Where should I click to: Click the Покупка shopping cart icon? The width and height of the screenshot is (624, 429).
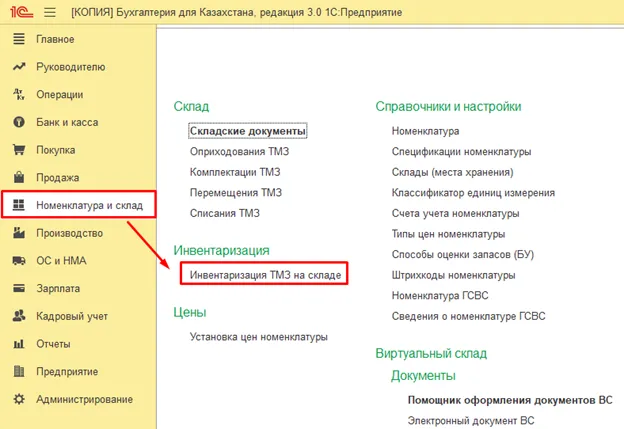(x=19, y=150)
